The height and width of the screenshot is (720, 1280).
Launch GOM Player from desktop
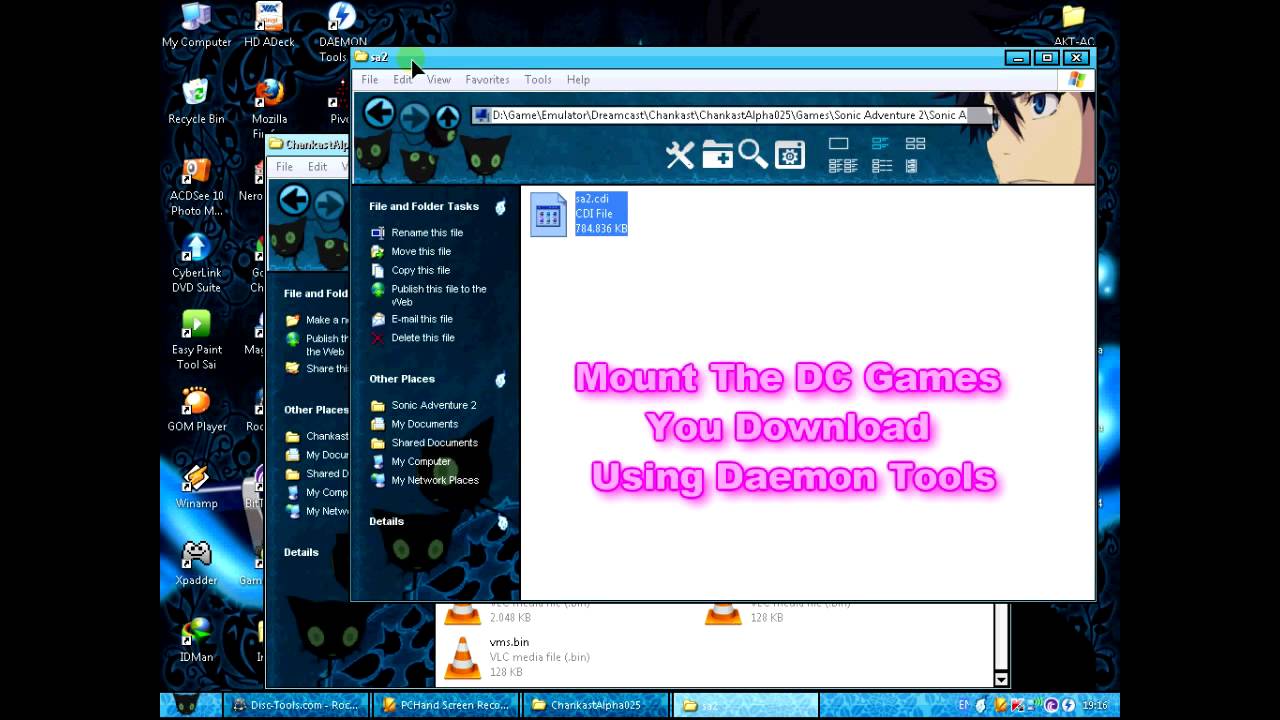point(196,410)
